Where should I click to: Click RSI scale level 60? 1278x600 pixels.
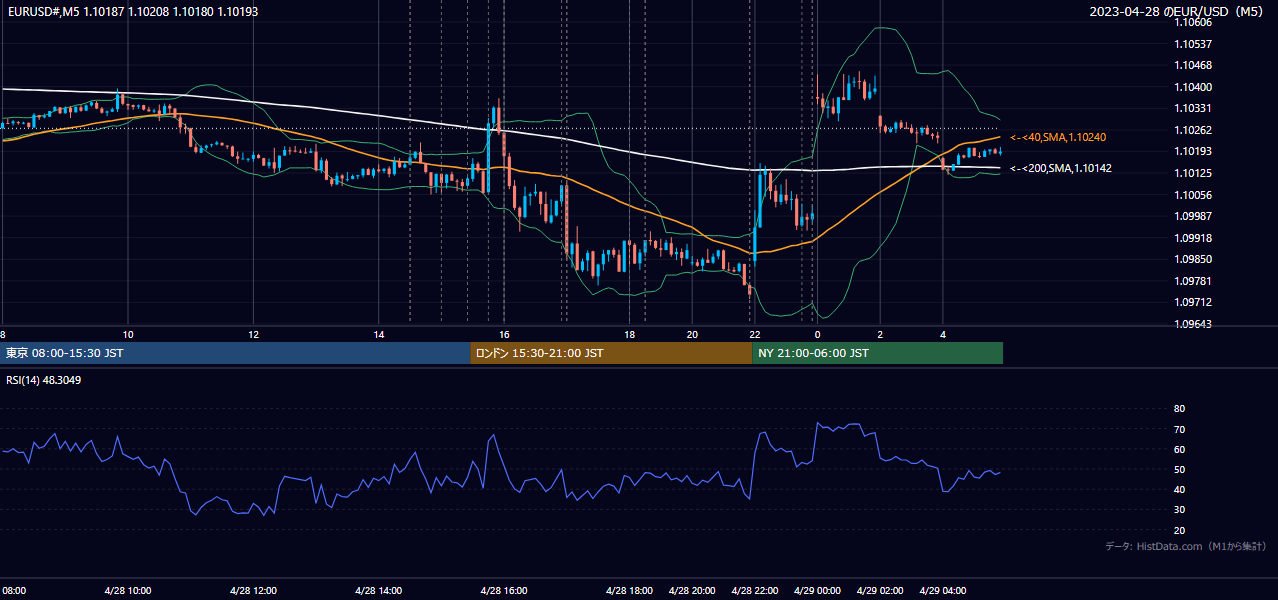pos(1179,449)
